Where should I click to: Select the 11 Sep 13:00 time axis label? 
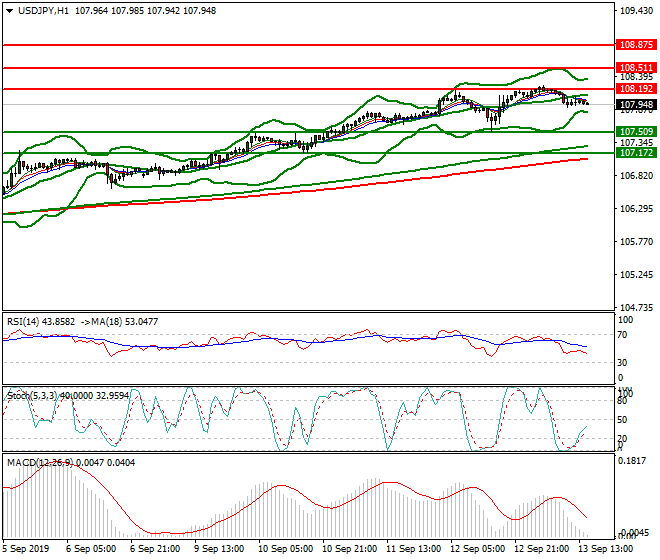414,549
